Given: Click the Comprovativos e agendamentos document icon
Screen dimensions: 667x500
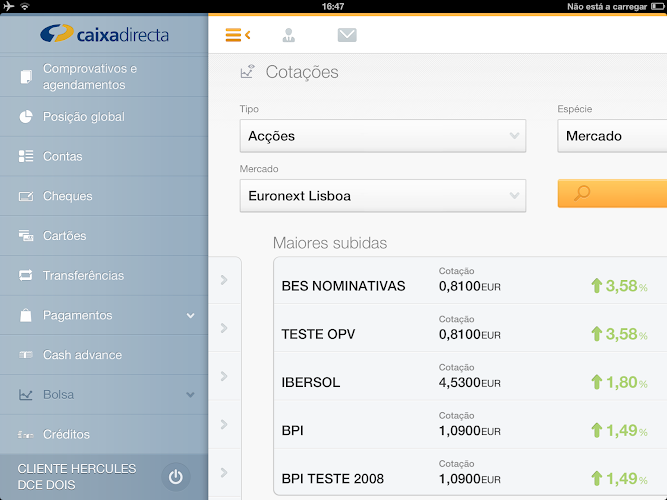Looking at the screenshot, I should click(x=26, y=77).
